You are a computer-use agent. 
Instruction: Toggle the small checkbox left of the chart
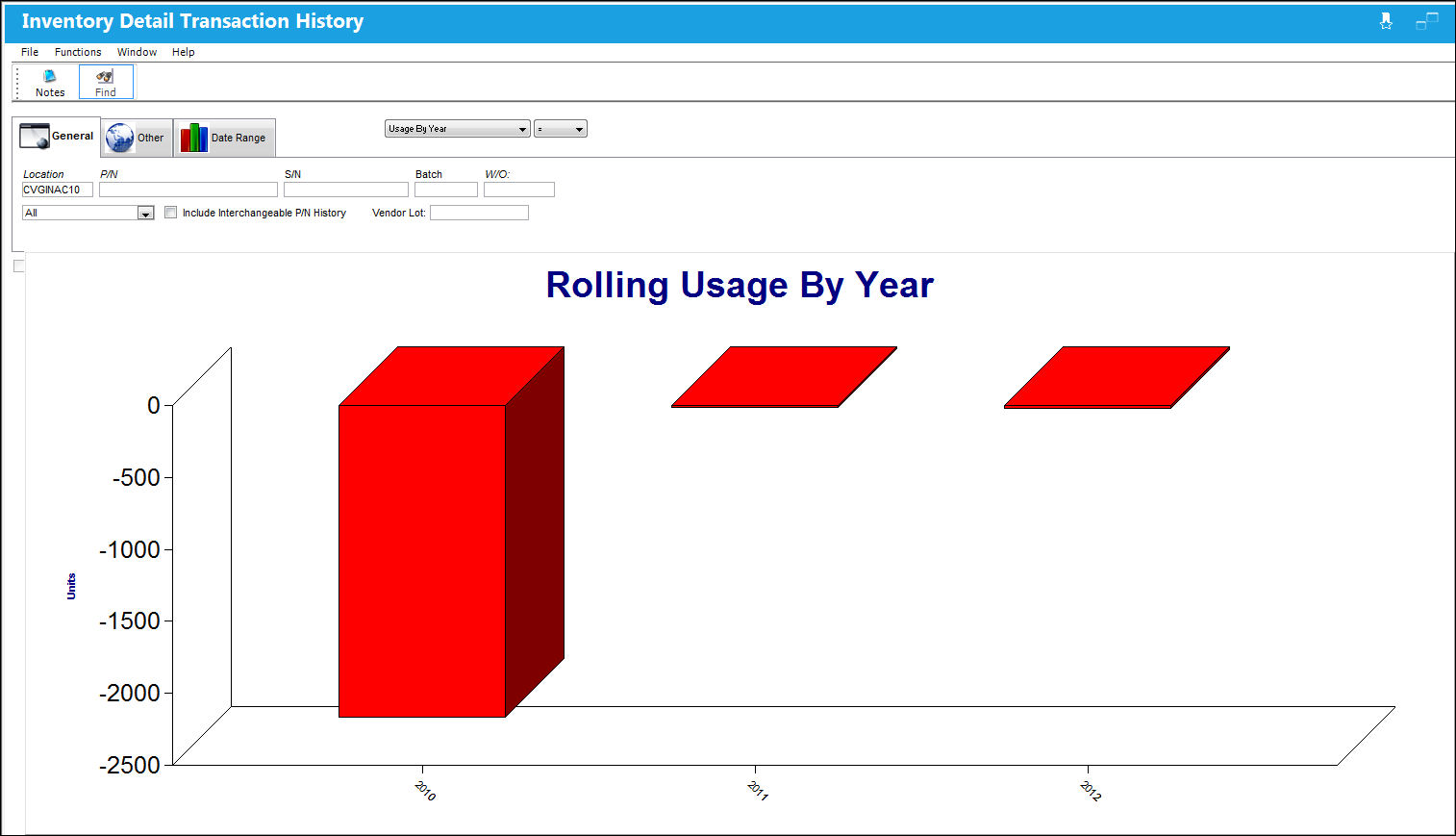[18, 266]
